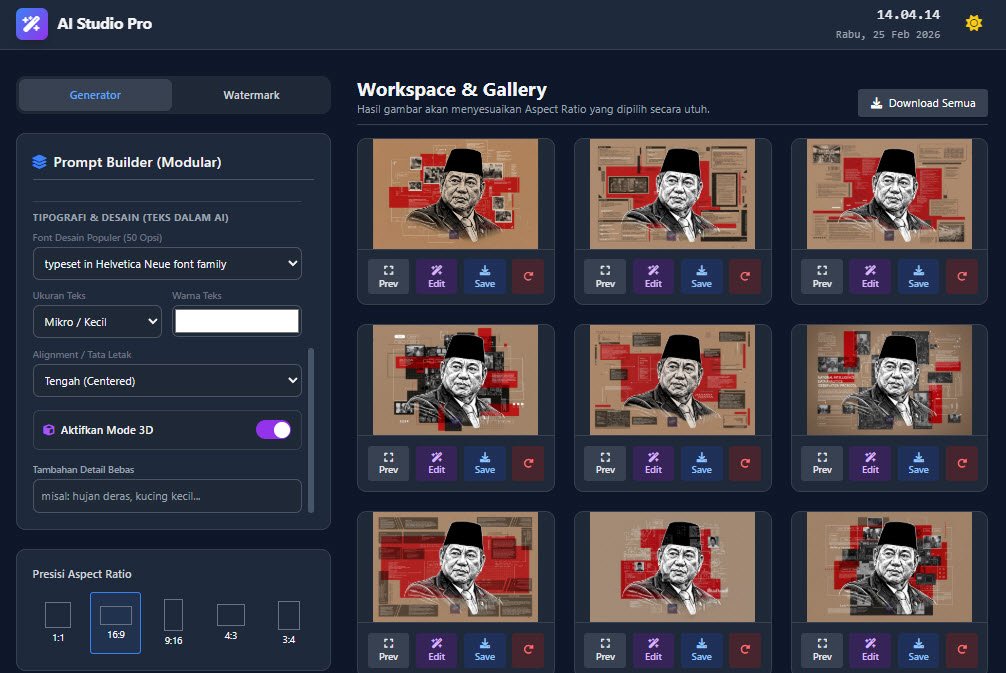Image resolution: width=1006 pixels, height=673 pixels.
Task: Preview the center image of the gallery
Action: pyautogui.click(x=605, y=463)
